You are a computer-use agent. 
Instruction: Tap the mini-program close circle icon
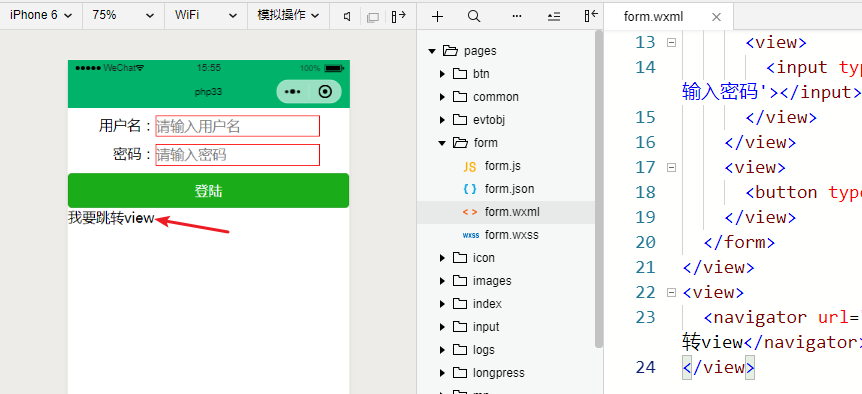click(325, 92)
